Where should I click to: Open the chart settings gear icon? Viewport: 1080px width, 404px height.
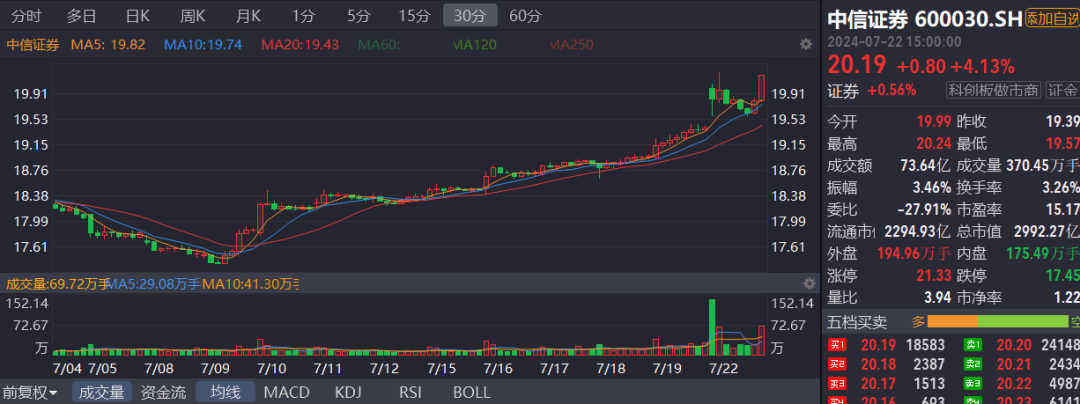[805, 45]
